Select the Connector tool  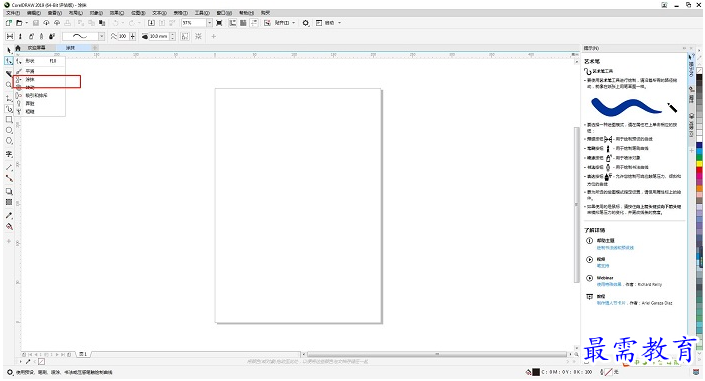point(9,178)
